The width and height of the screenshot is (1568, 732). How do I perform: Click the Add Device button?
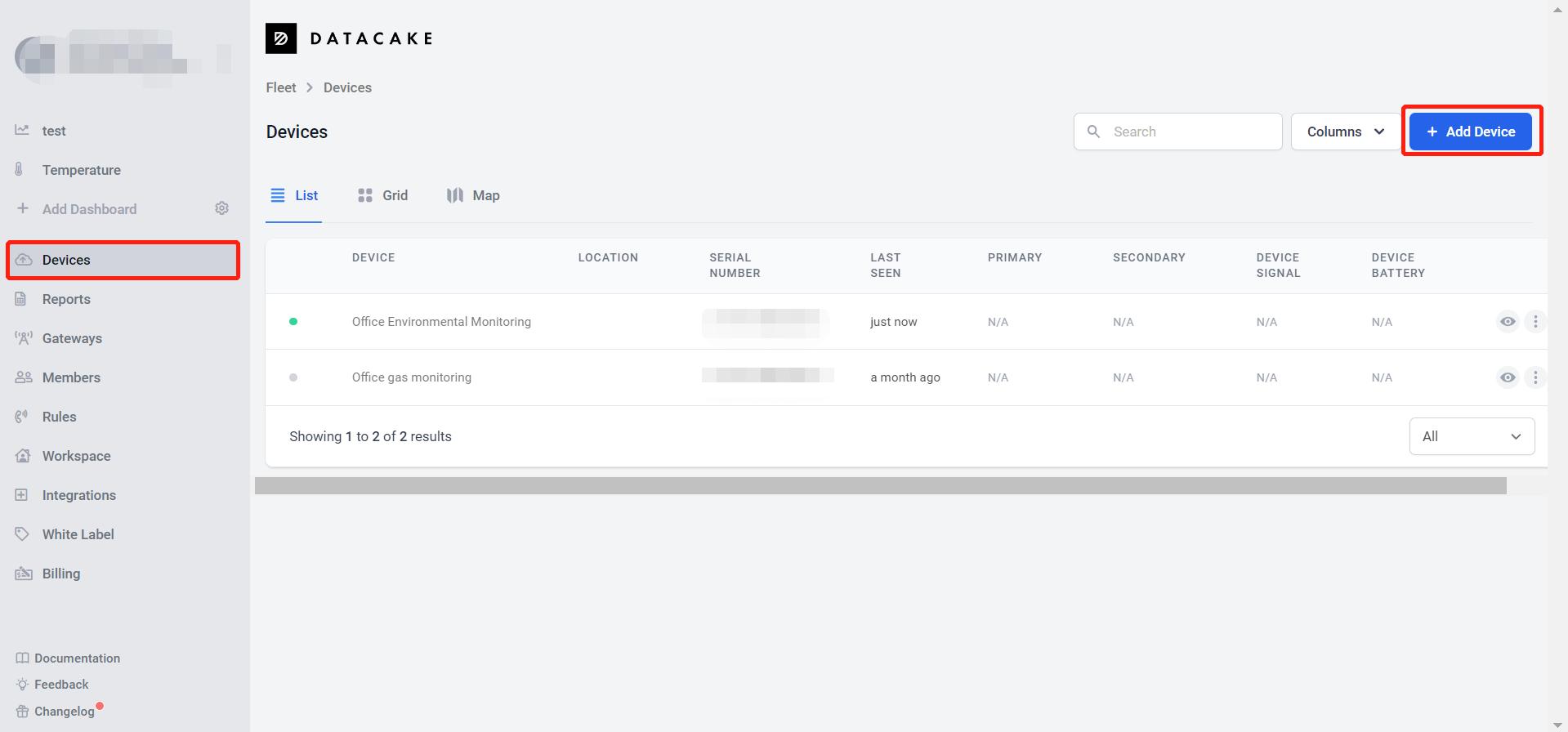click(x=1471, y=132)
